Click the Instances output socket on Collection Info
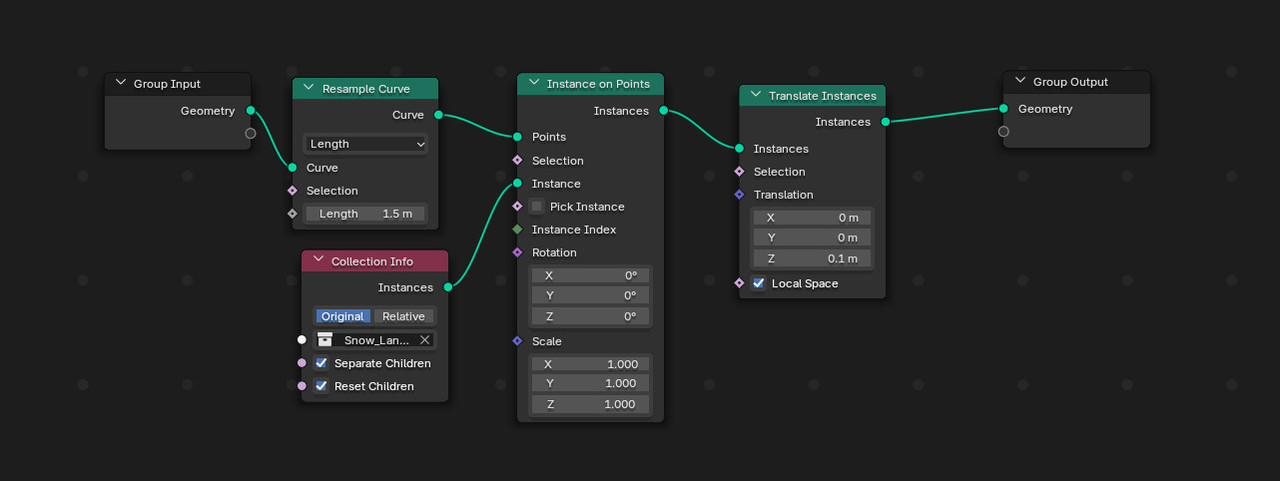Image resolution: width=1280 pixels, height=481 pixels. click(448, 288)
